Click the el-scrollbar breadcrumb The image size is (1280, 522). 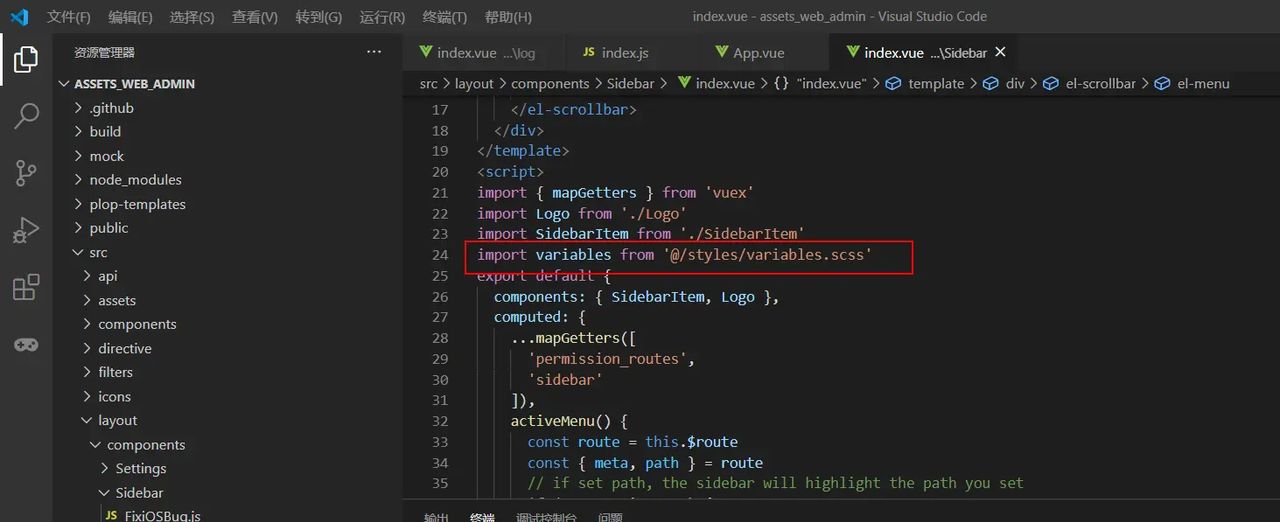point(1100,84)
